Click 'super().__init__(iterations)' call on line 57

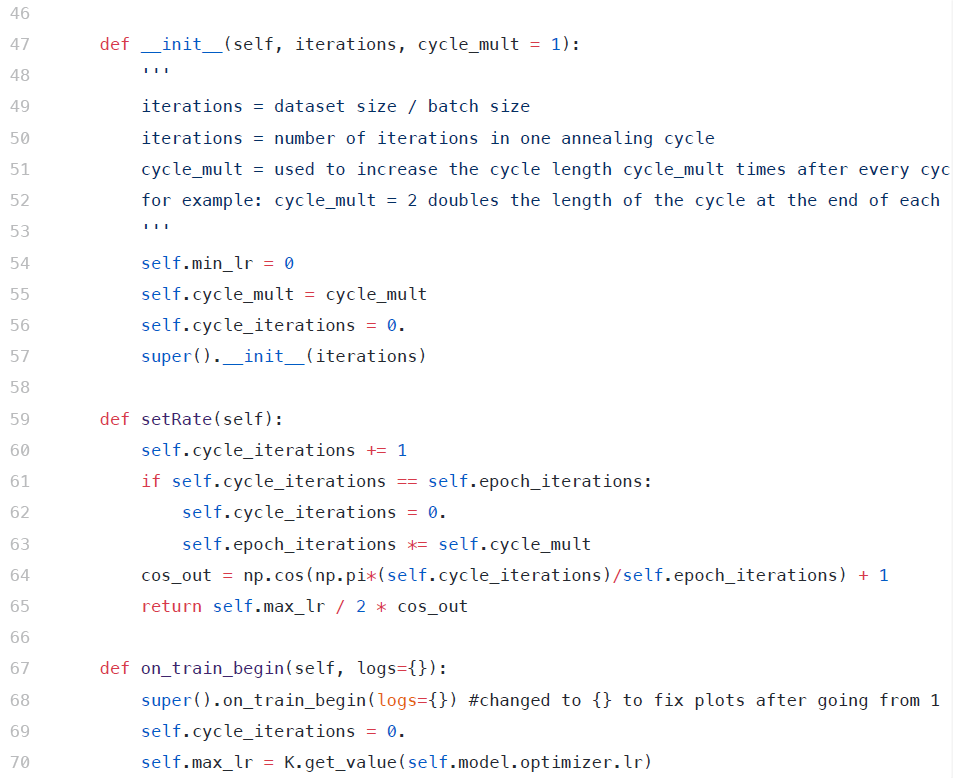pyautogui.click(x=284, y=357)
